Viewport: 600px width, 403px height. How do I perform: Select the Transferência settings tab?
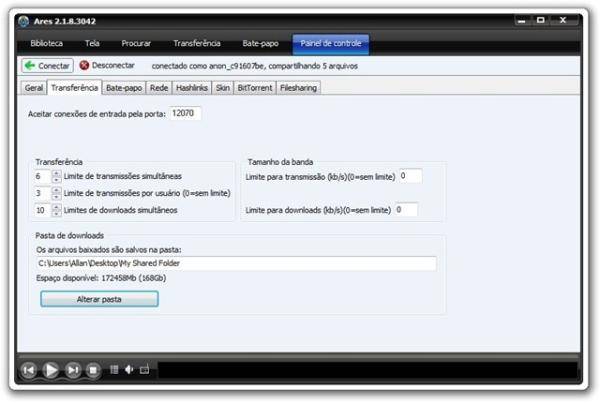point(75,88)
